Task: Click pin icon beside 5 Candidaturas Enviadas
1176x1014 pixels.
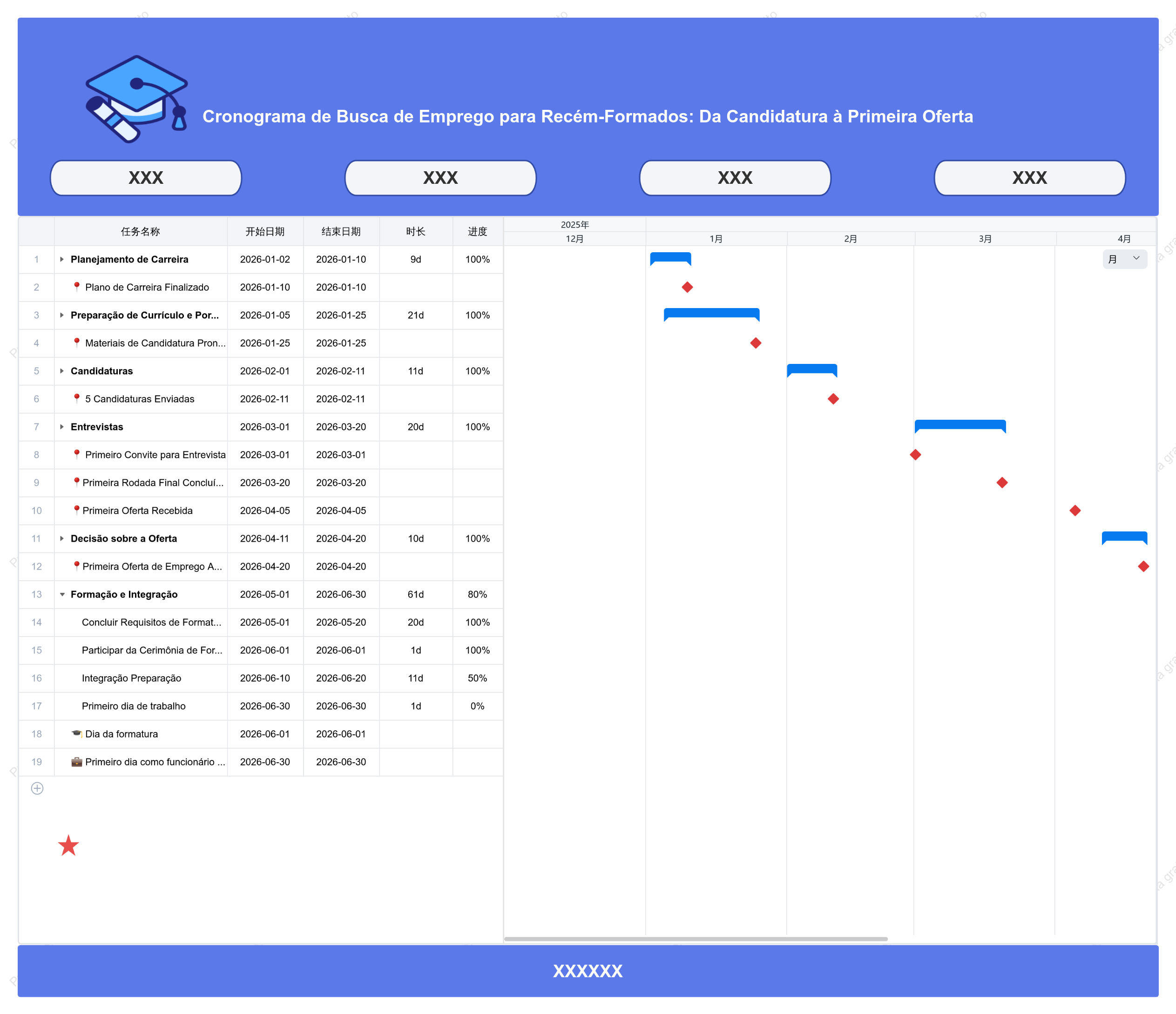Action: pos(77,398)
